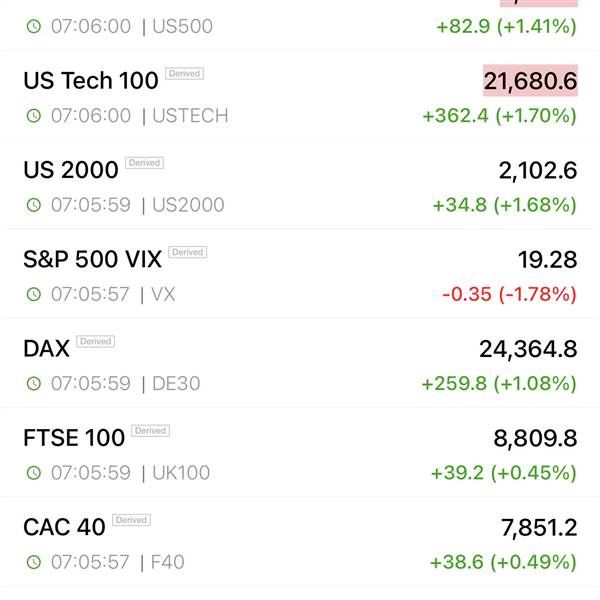Click the clock icon in UK100 row
The height and width of the screenshot is (600, 600).
[34, 473]
